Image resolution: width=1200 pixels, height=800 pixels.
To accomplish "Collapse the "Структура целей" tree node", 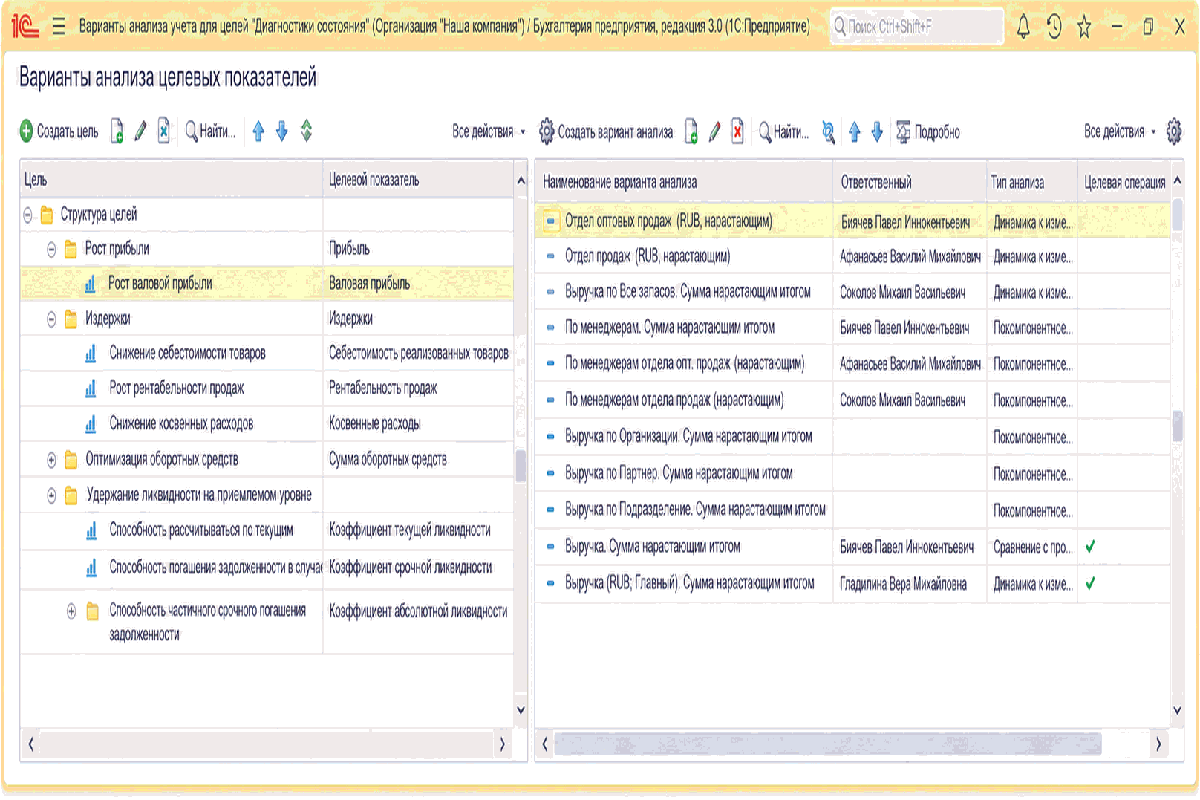I will pos(29,214).
